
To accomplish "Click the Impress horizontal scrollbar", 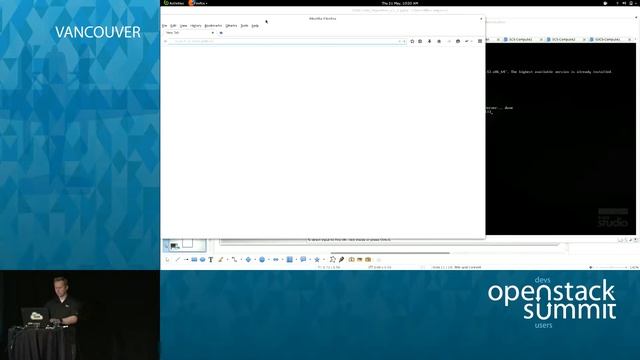I will 390,253.
